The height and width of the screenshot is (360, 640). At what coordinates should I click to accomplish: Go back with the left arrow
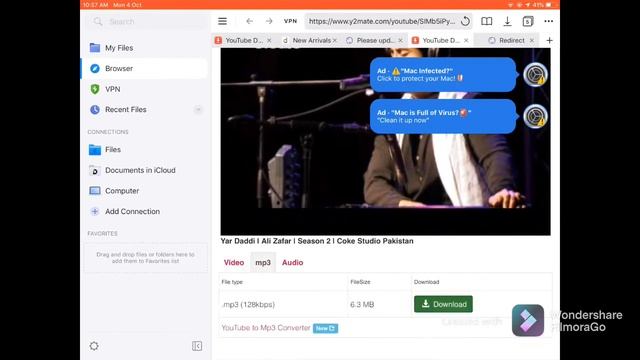point(249,21)
